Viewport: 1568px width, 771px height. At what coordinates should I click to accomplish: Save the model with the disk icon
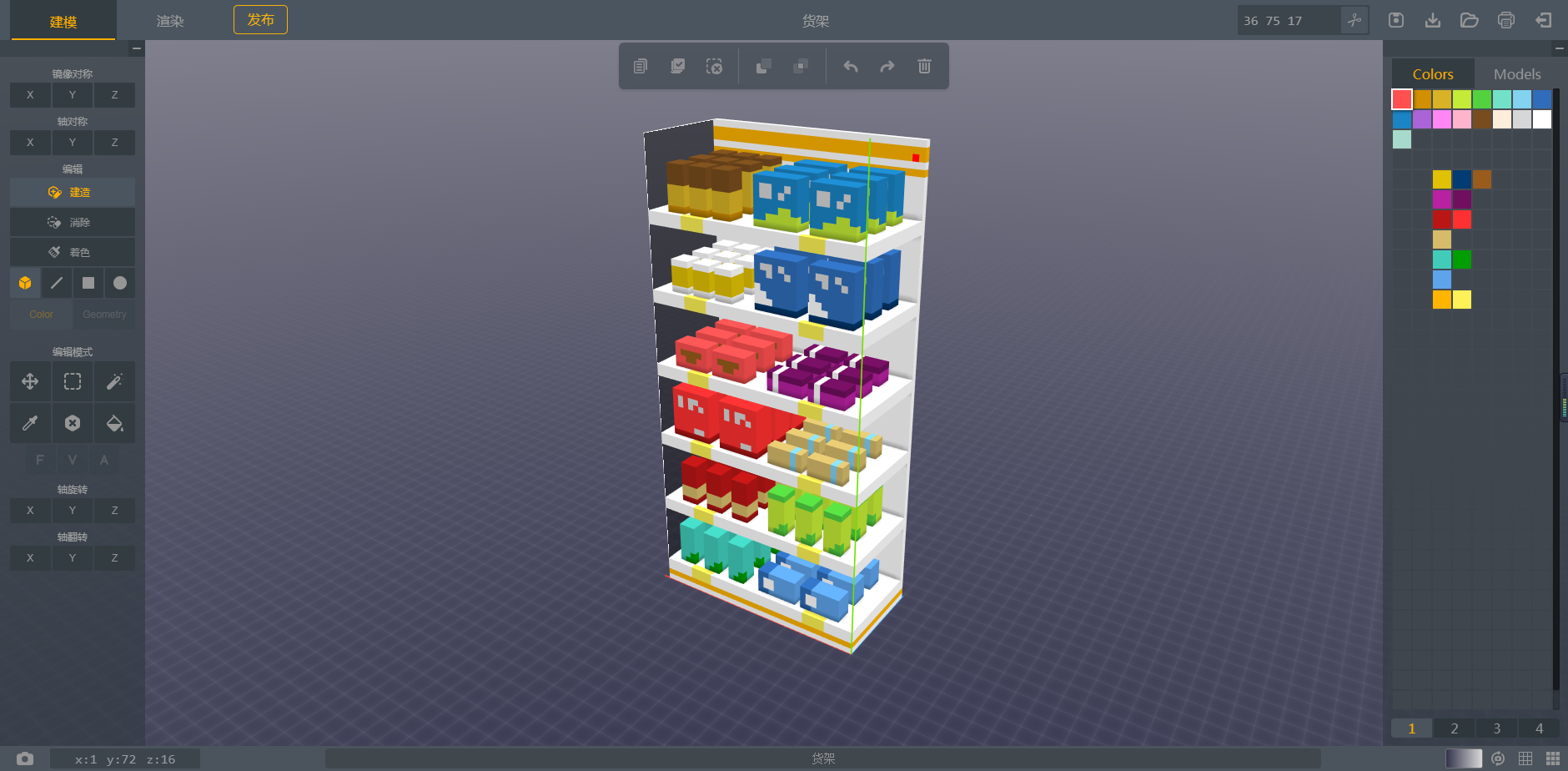pos(1396,20)
